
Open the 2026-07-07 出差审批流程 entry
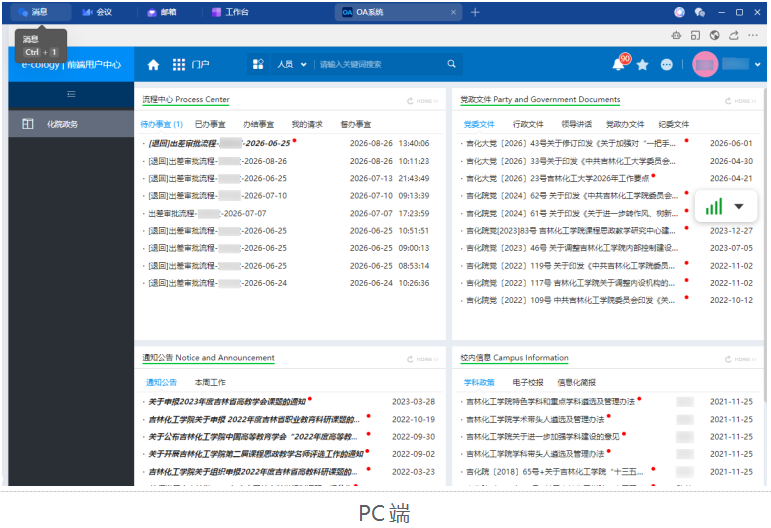207,213
